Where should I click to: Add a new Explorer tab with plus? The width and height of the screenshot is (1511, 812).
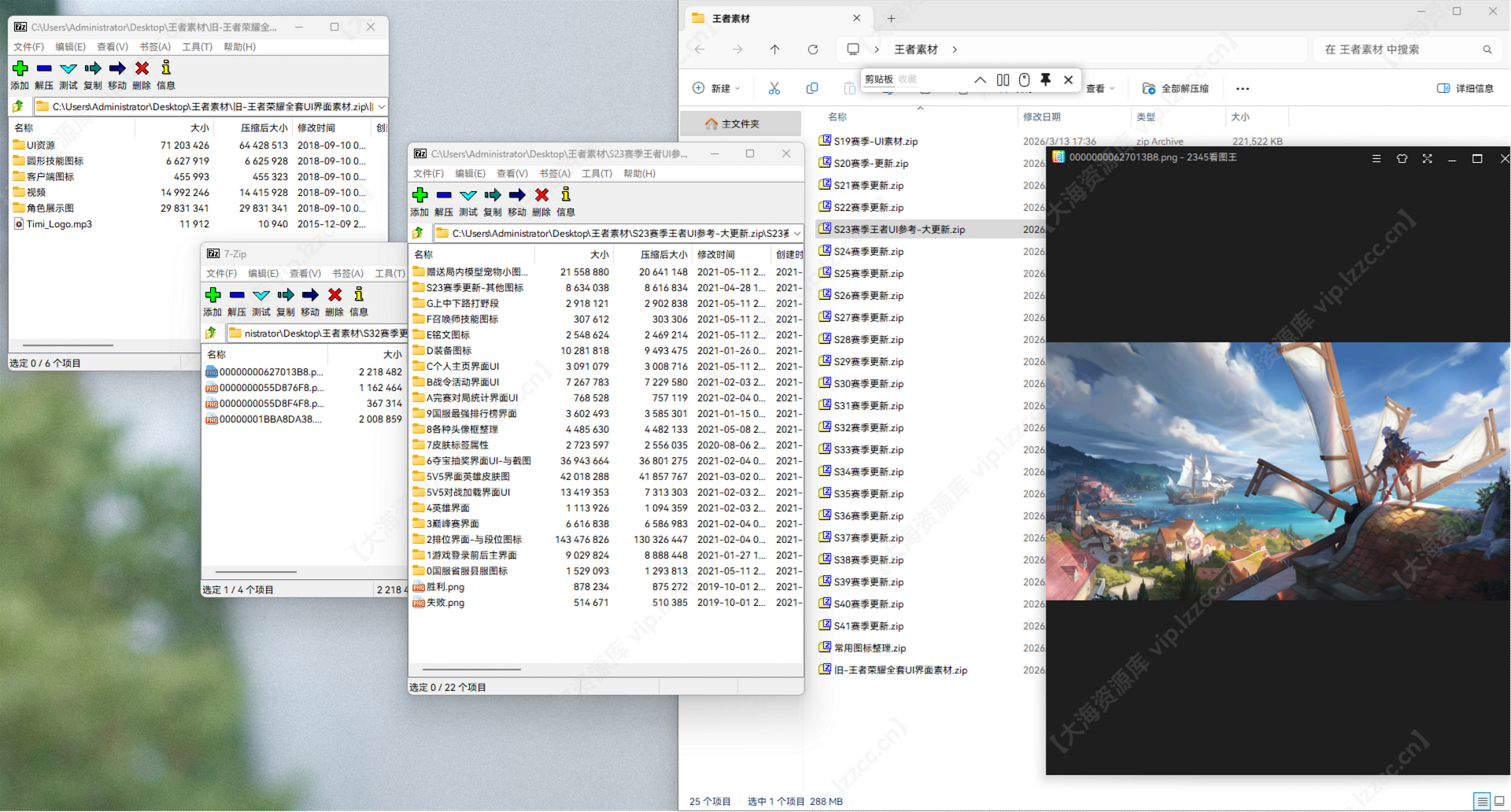(x=891, y=18)
